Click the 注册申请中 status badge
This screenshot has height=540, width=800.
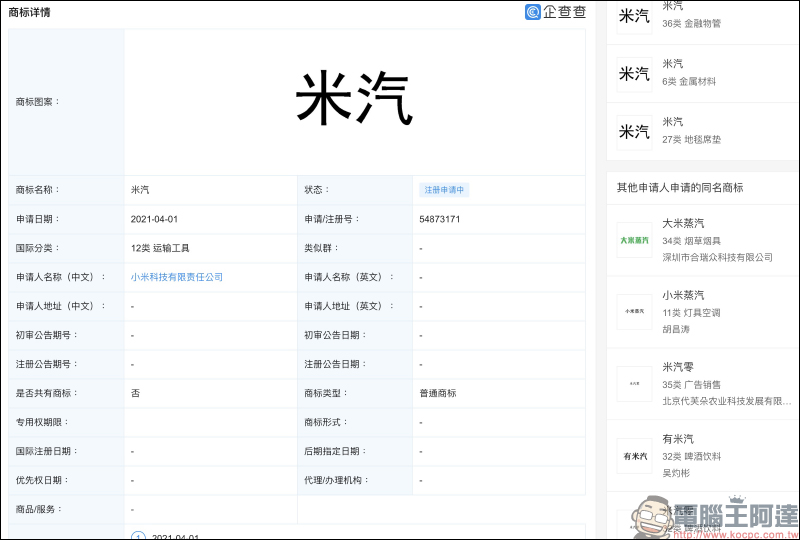point(445,190)
